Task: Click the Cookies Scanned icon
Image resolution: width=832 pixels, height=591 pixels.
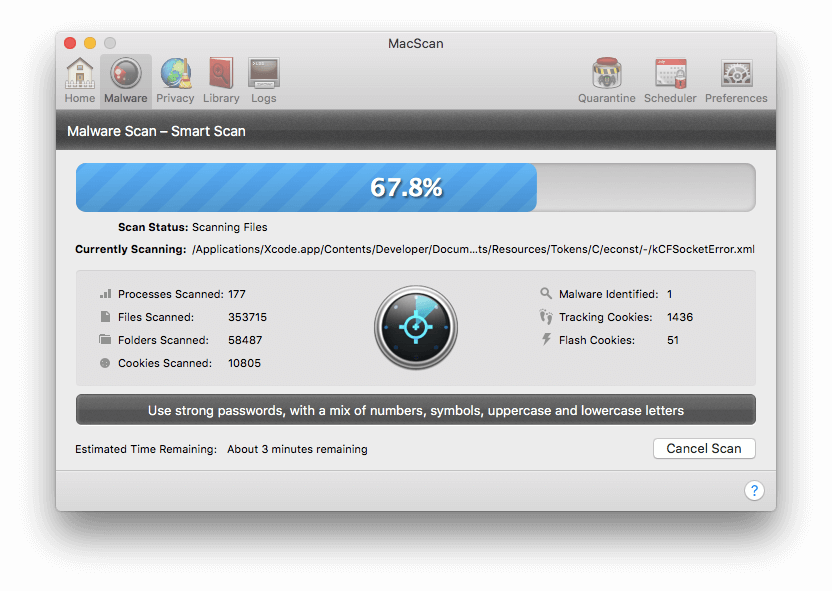Action: click(106, 363)
